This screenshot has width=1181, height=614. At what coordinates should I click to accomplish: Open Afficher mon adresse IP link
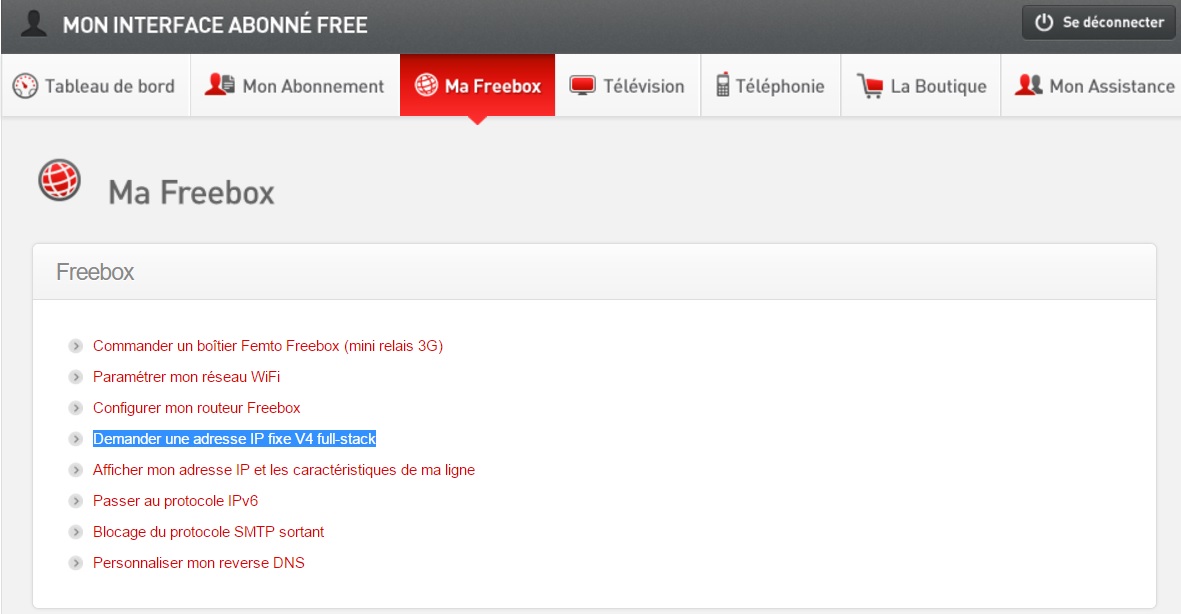click(x=283, y=470)
